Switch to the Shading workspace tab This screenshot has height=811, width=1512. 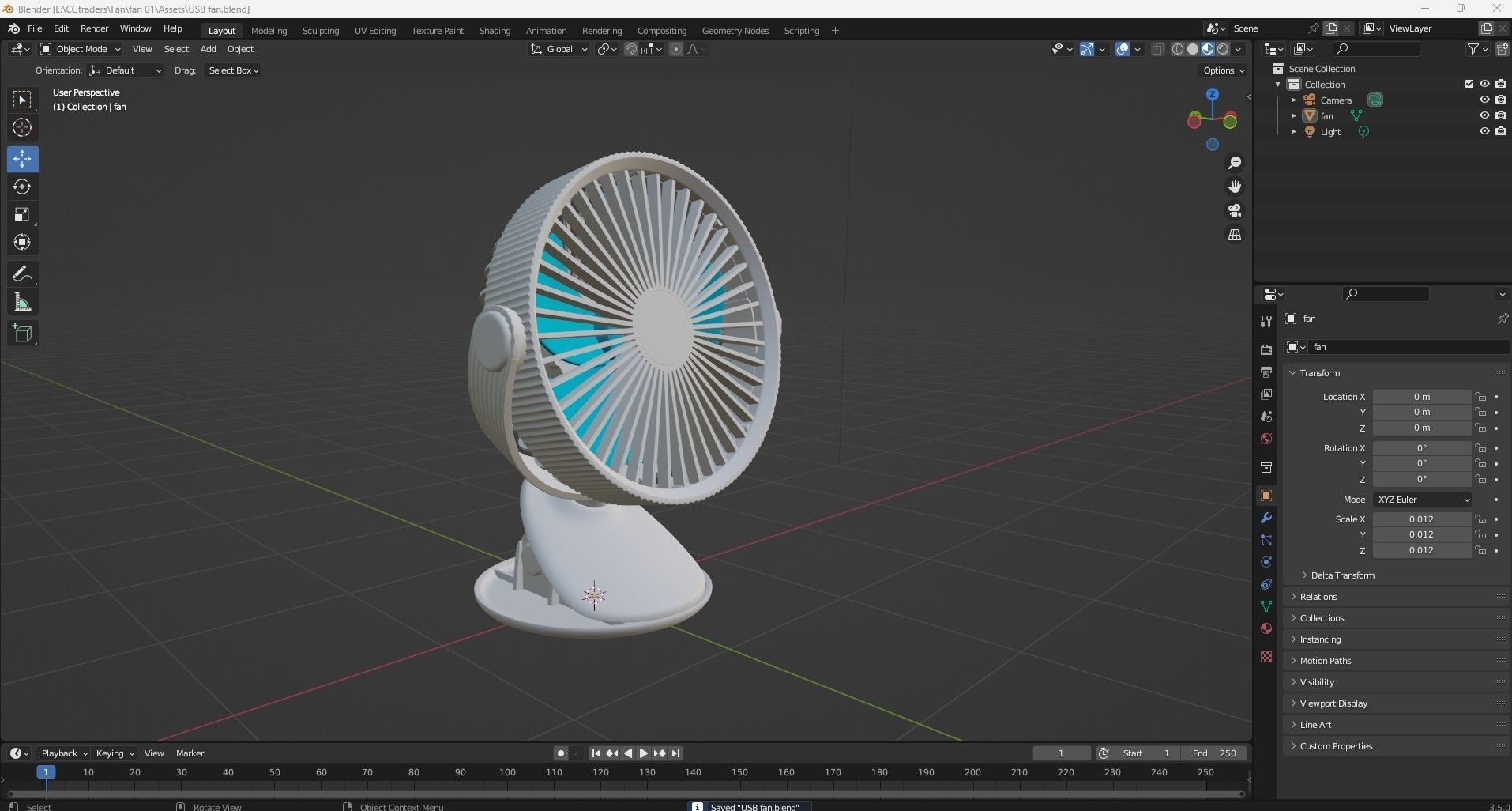(495, 31)
